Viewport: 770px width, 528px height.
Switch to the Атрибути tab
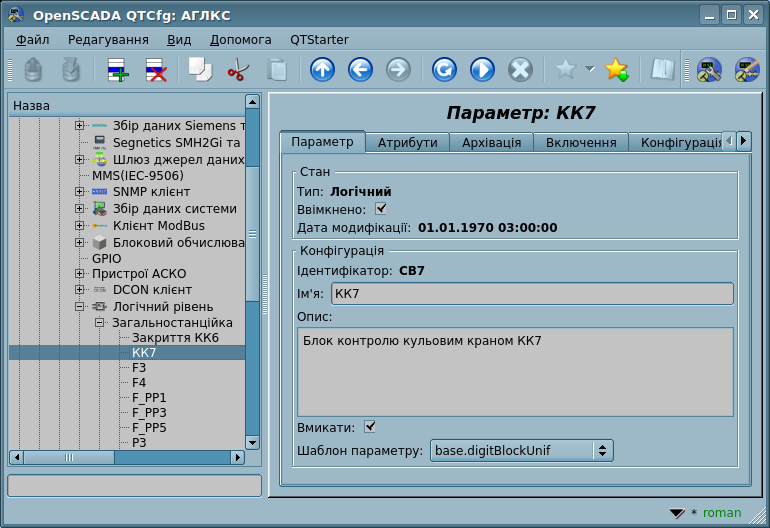pyautogui.click(x=407, y=143)
